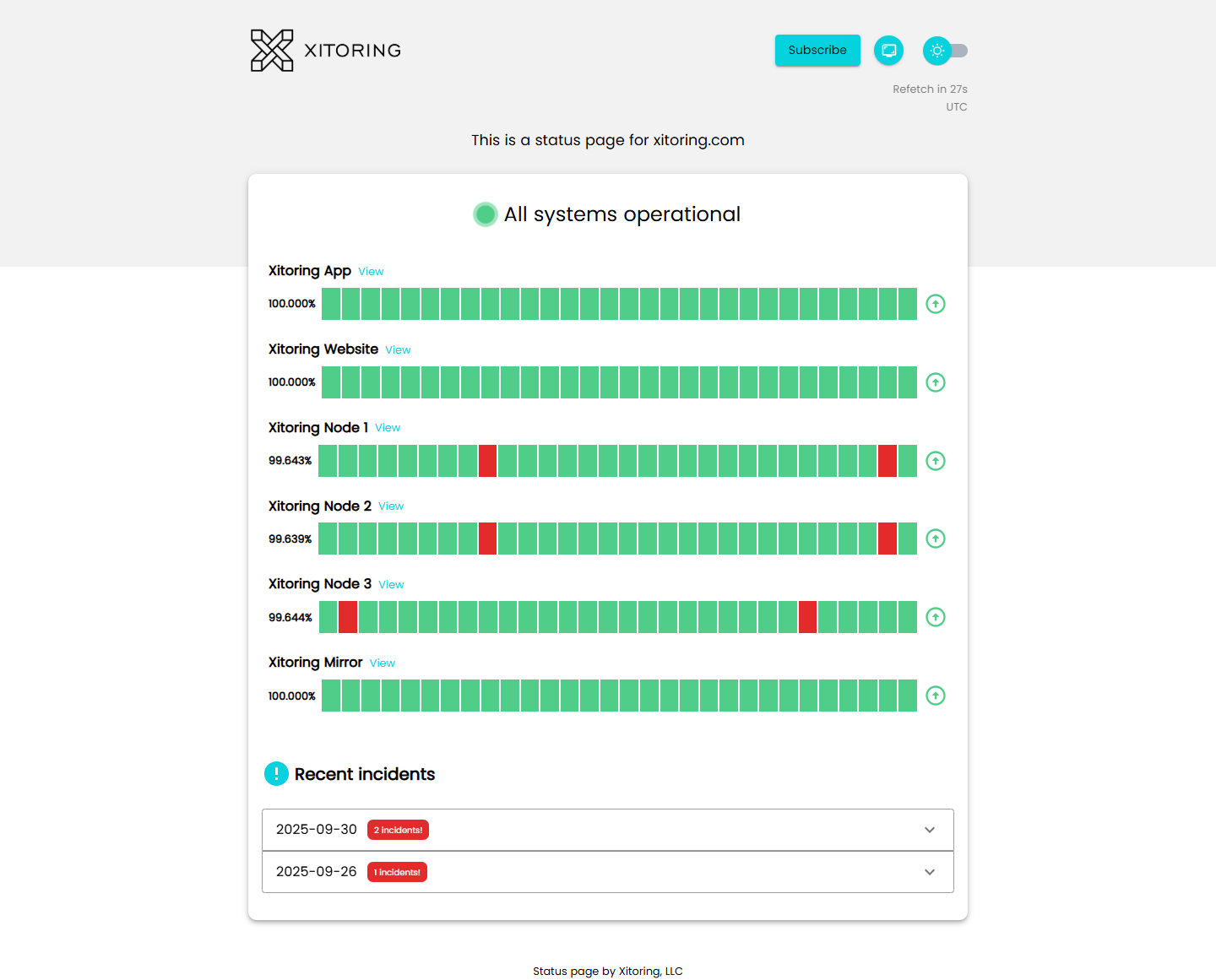Click the Xitoring Mirror up-arrow status icon
Image resolution: width=1216 pixels, height=980 pixels.
[x=936, y=696]
